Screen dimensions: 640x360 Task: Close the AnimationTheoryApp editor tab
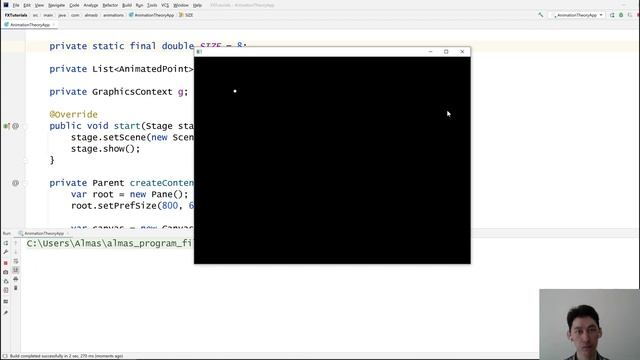tap(54, 25)
